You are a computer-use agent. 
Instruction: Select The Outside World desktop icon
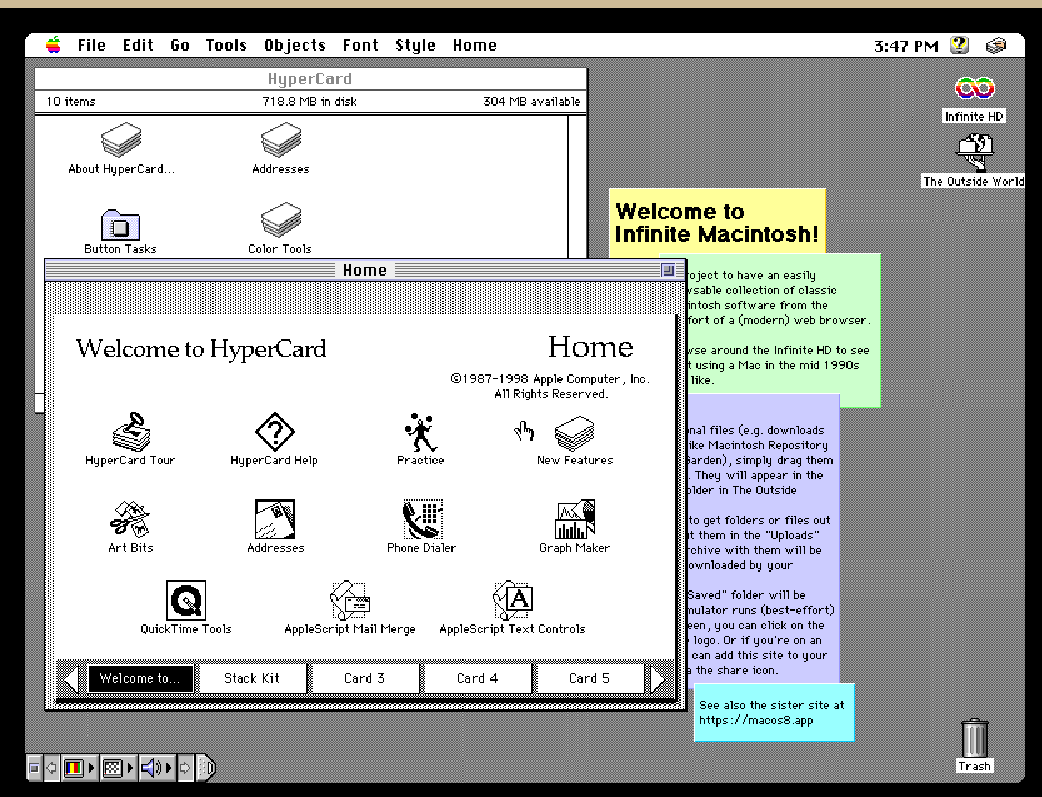(x=974, y=152)
